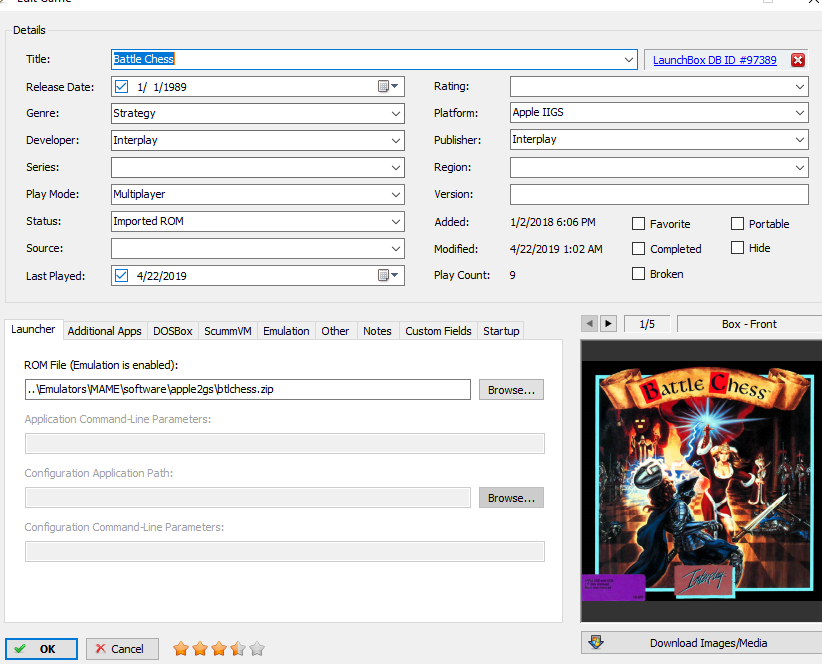Remove LaunchBox DB ID with red X icon
The image size is (822, 664).
tap(798, 60)
